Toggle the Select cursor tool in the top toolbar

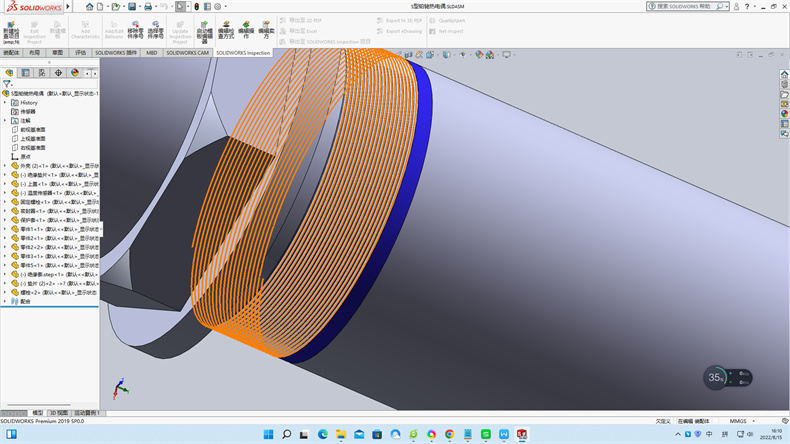click(x=180, y=6)
